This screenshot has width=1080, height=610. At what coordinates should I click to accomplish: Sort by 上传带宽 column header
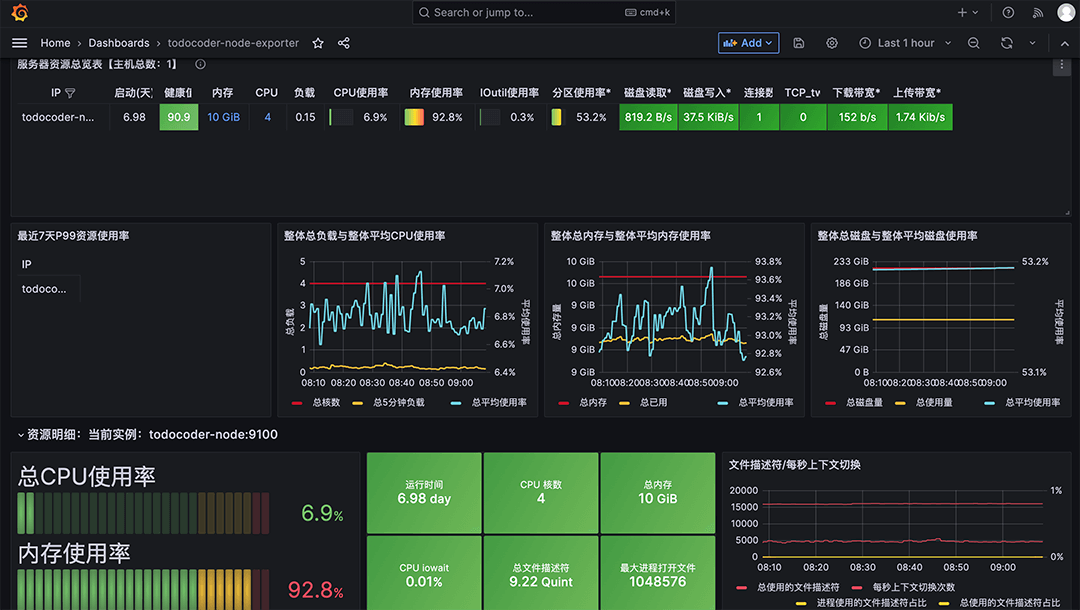[x=917, y=92]
